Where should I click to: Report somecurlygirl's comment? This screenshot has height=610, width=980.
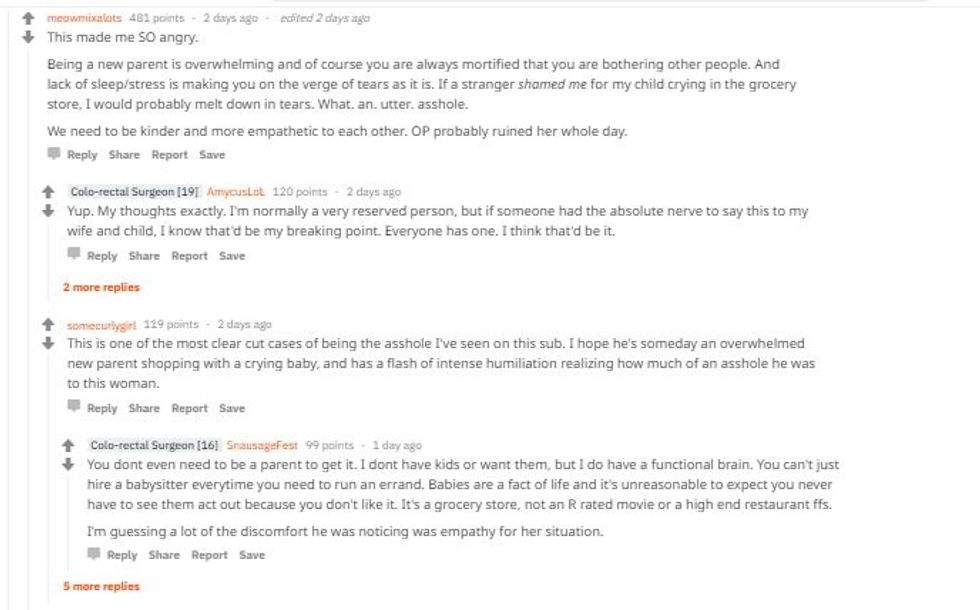click(189, 408)
